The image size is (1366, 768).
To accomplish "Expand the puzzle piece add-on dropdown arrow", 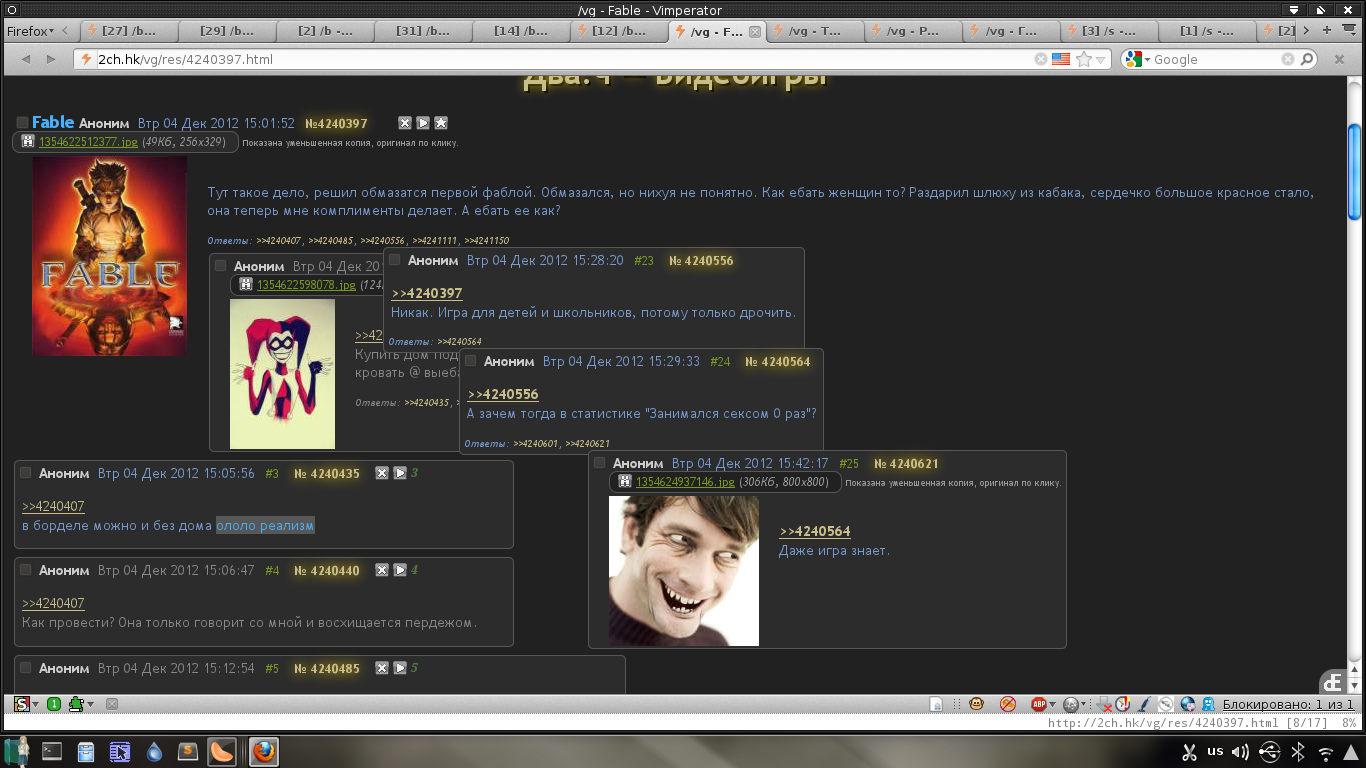I will coord(90,704).
